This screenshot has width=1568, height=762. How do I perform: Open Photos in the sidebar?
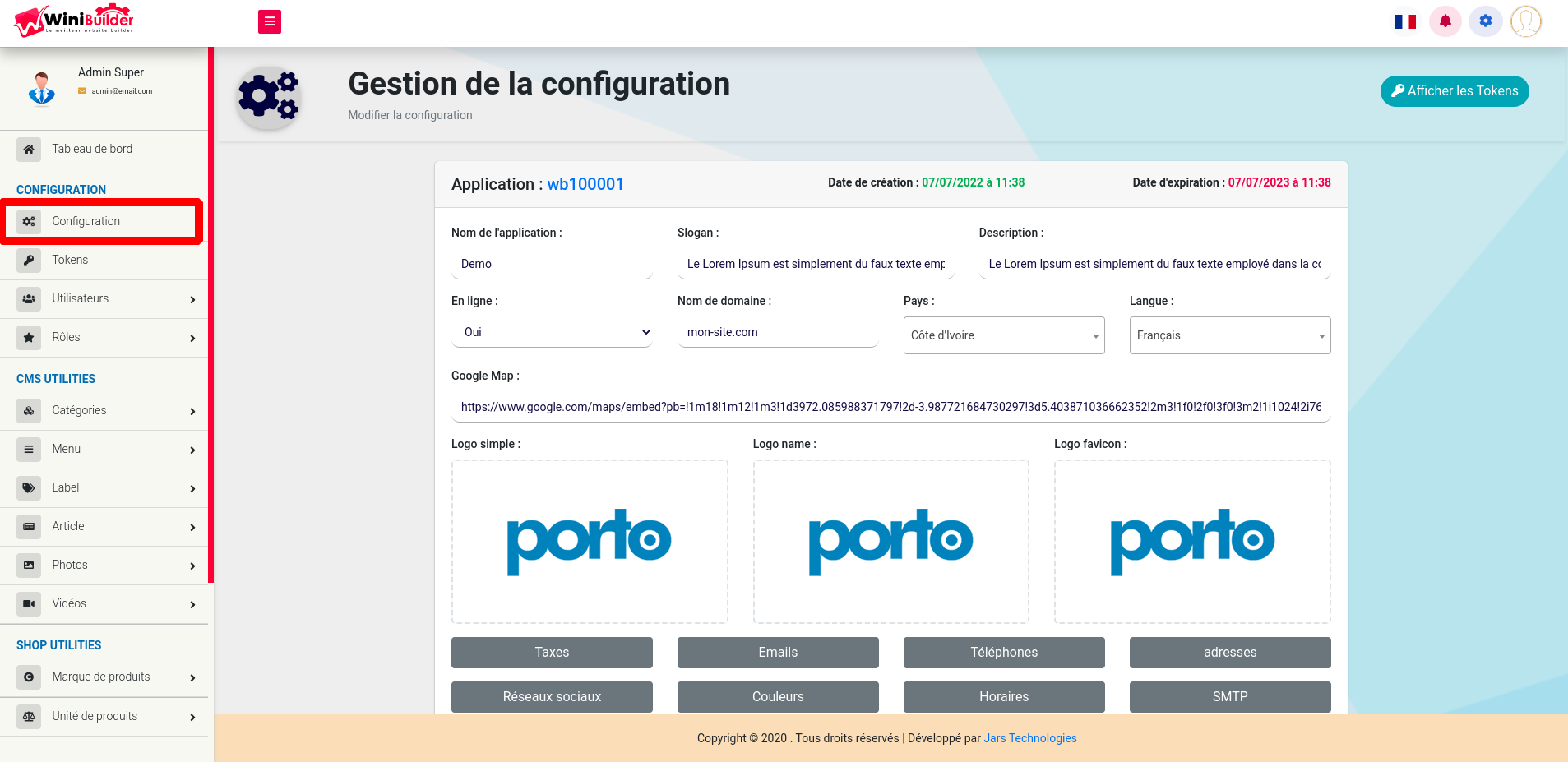tap(104, 565)
